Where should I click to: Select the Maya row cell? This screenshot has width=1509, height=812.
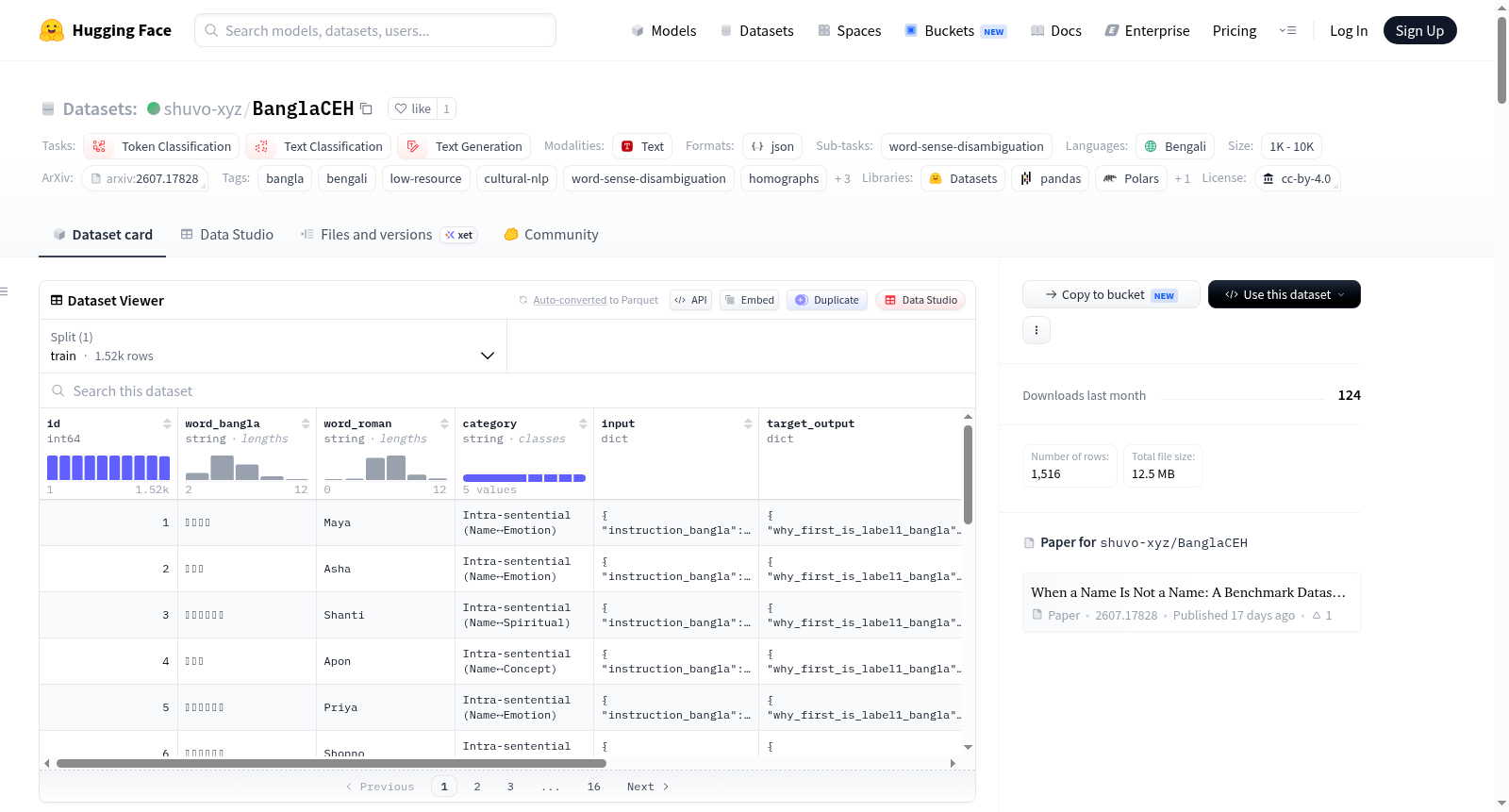point(385,522)
